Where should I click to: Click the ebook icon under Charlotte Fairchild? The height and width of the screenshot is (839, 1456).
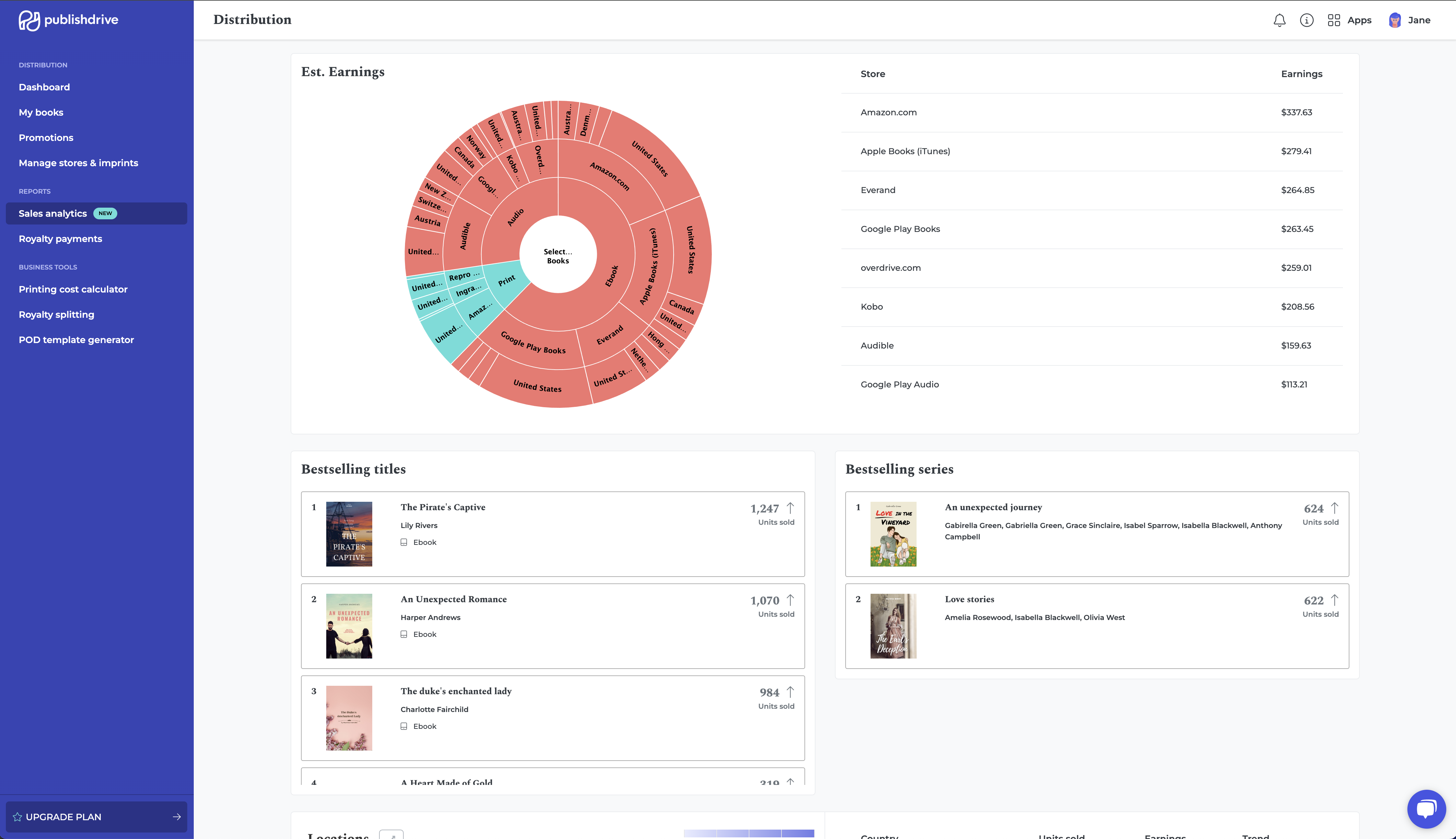click(x=404, y=726)
